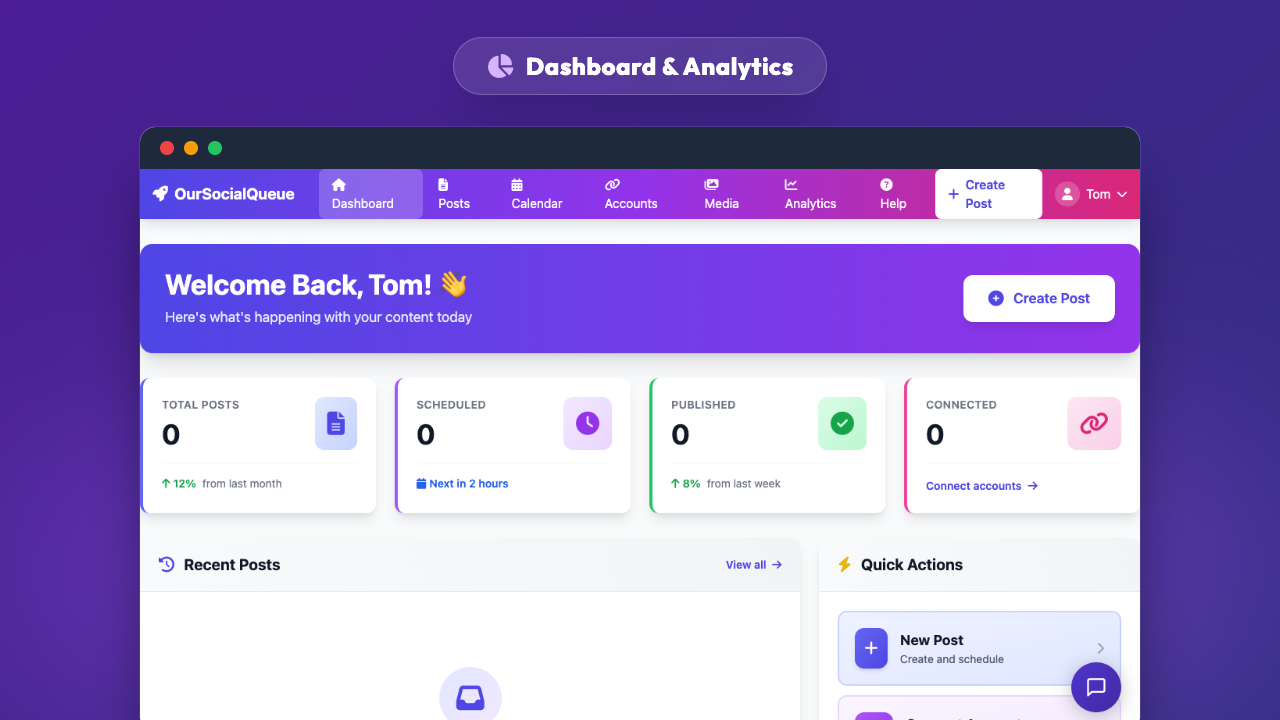The height and width of the screenshot is (720, 1280).
Task: Click the Accounts link icon
Action: click(x=612, y=185)
